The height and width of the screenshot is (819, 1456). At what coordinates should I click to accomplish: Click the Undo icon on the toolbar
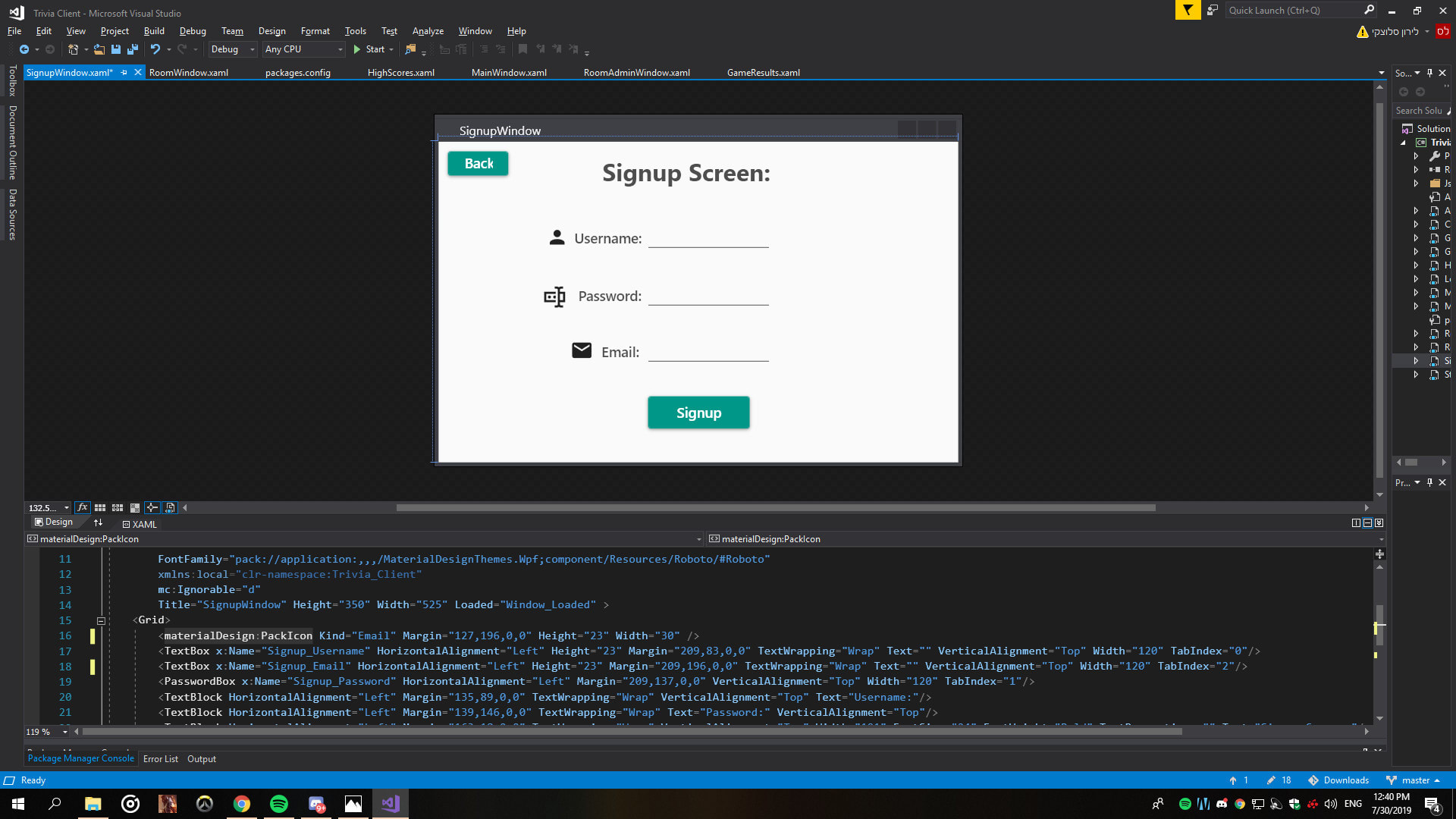(156, 49)
